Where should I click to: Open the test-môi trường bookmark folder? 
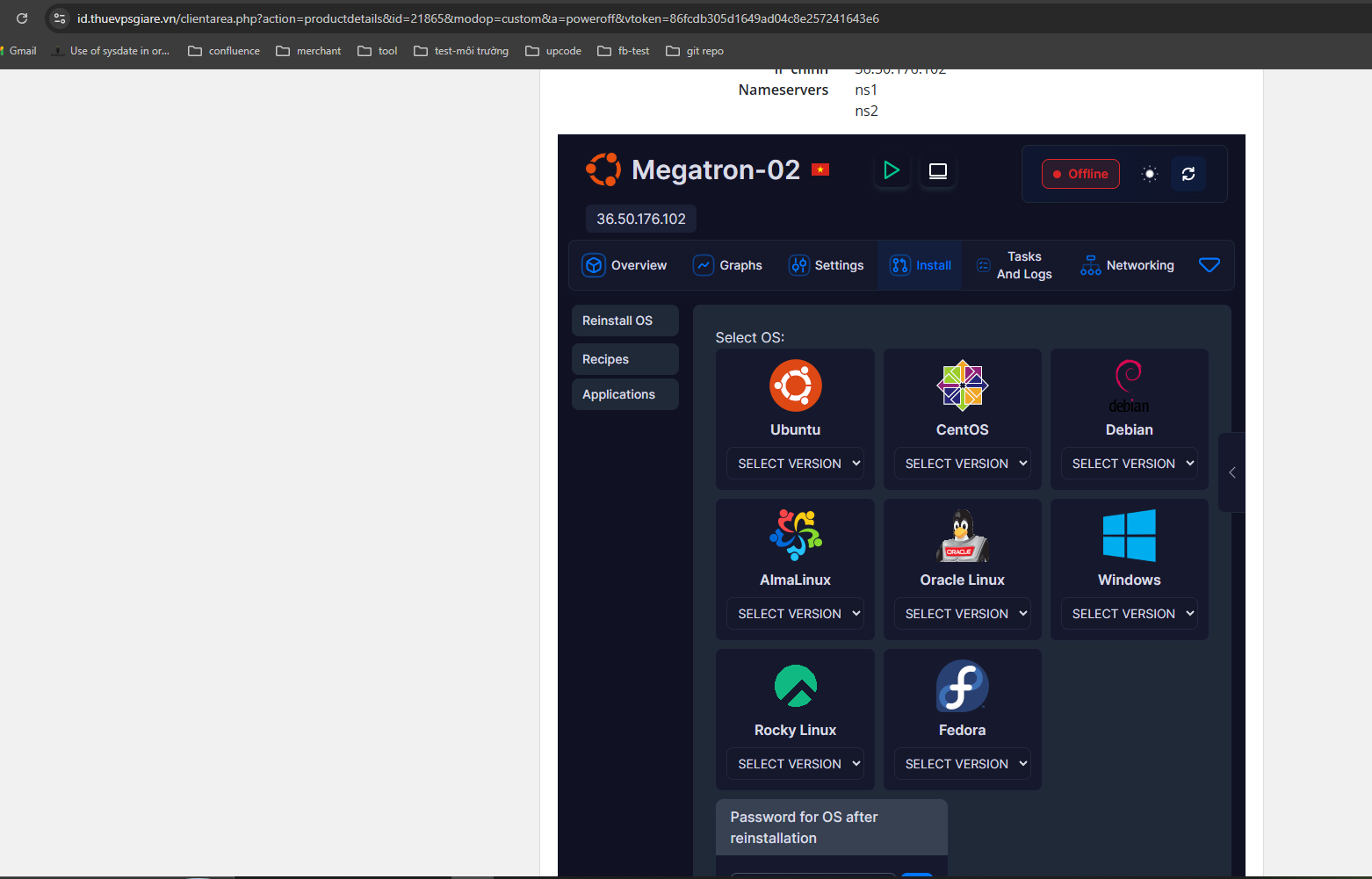[461, 51]
